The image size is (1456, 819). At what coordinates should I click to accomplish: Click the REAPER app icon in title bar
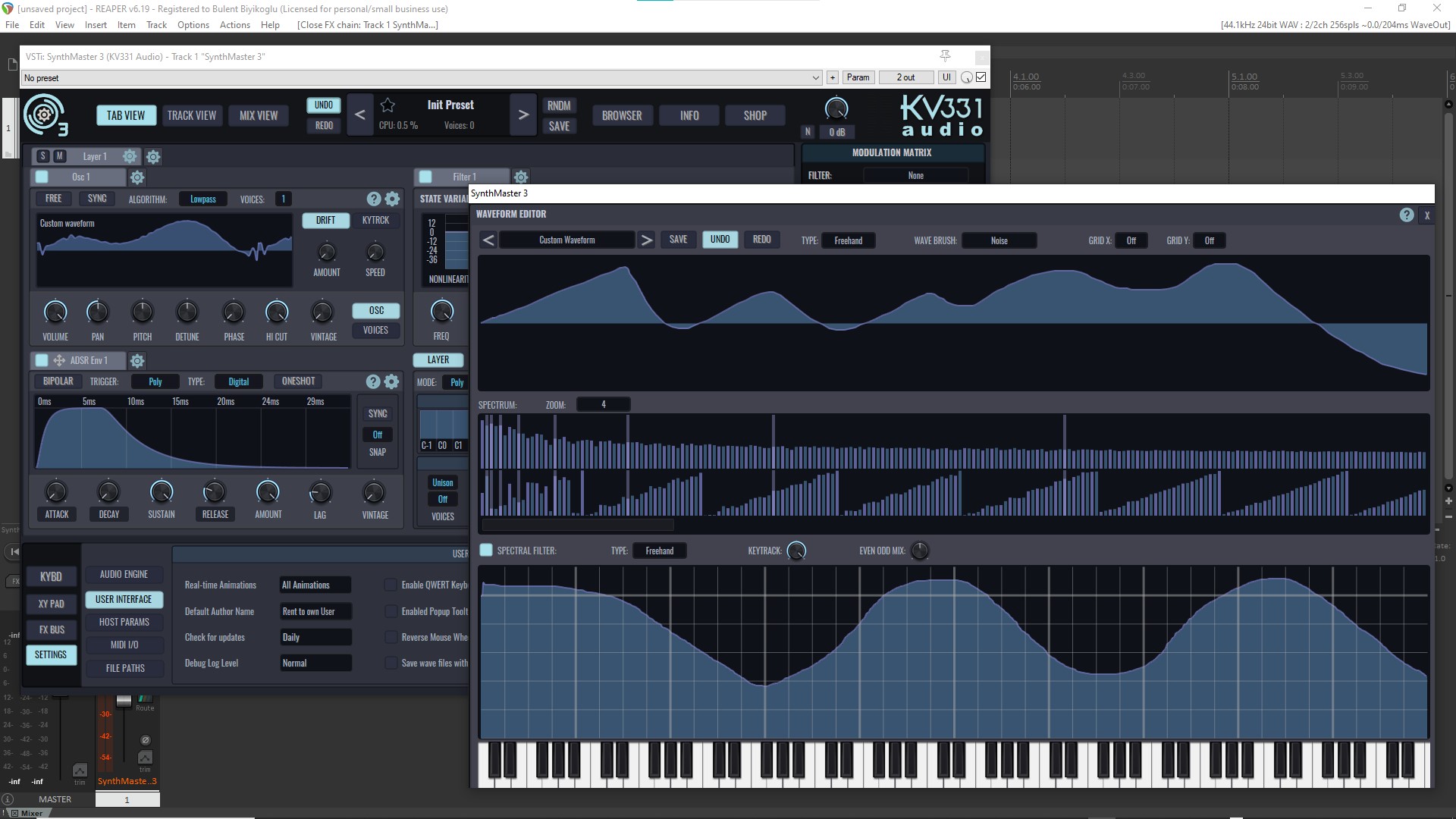coord(8,8)
